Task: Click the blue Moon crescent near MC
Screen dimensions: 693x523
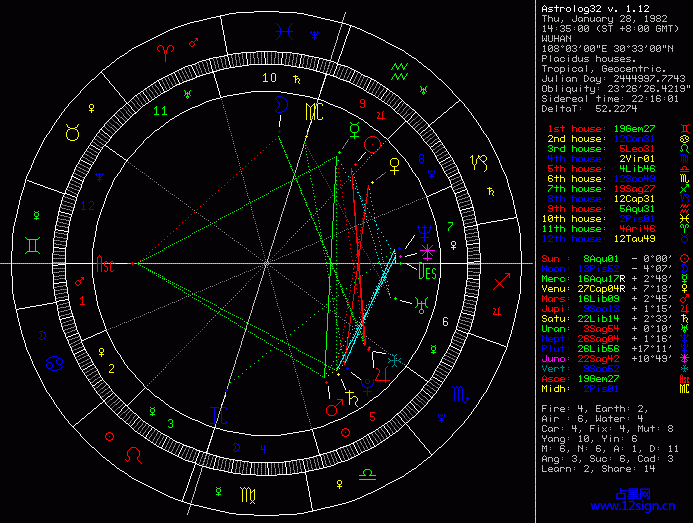Action: tap(284, 103)
